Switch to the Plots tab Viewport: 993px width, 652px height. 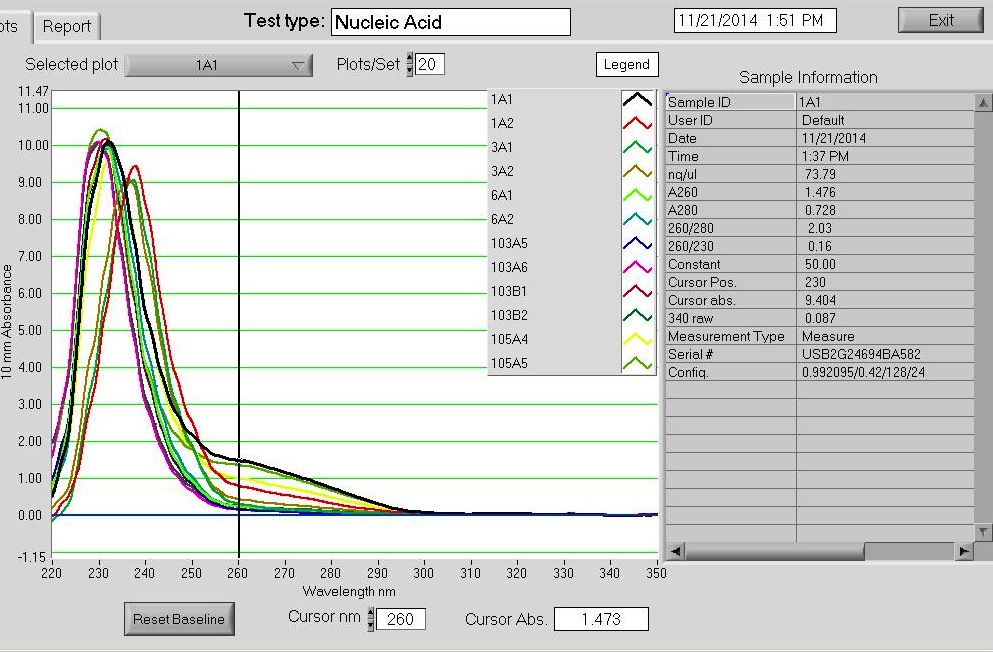click(12, 27)
